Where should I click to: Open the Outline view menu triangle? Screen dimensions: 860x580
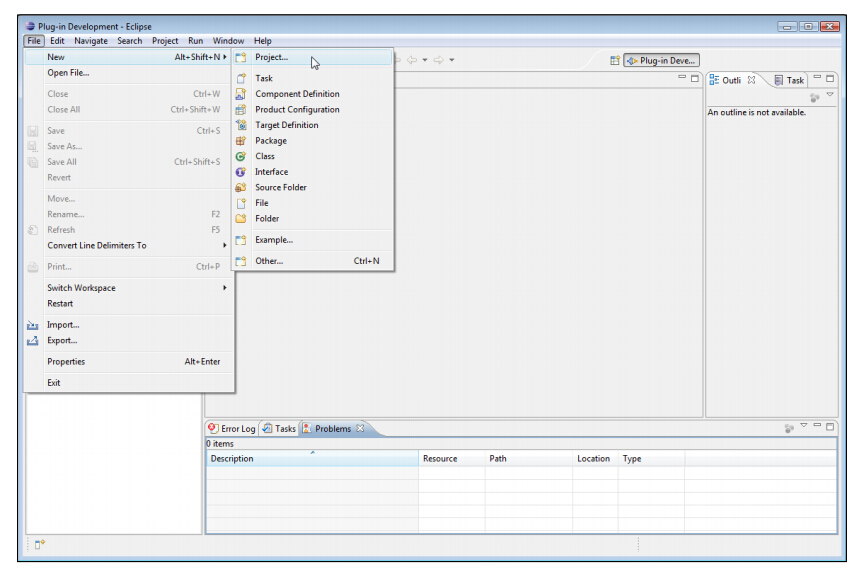tap(830, 94)
